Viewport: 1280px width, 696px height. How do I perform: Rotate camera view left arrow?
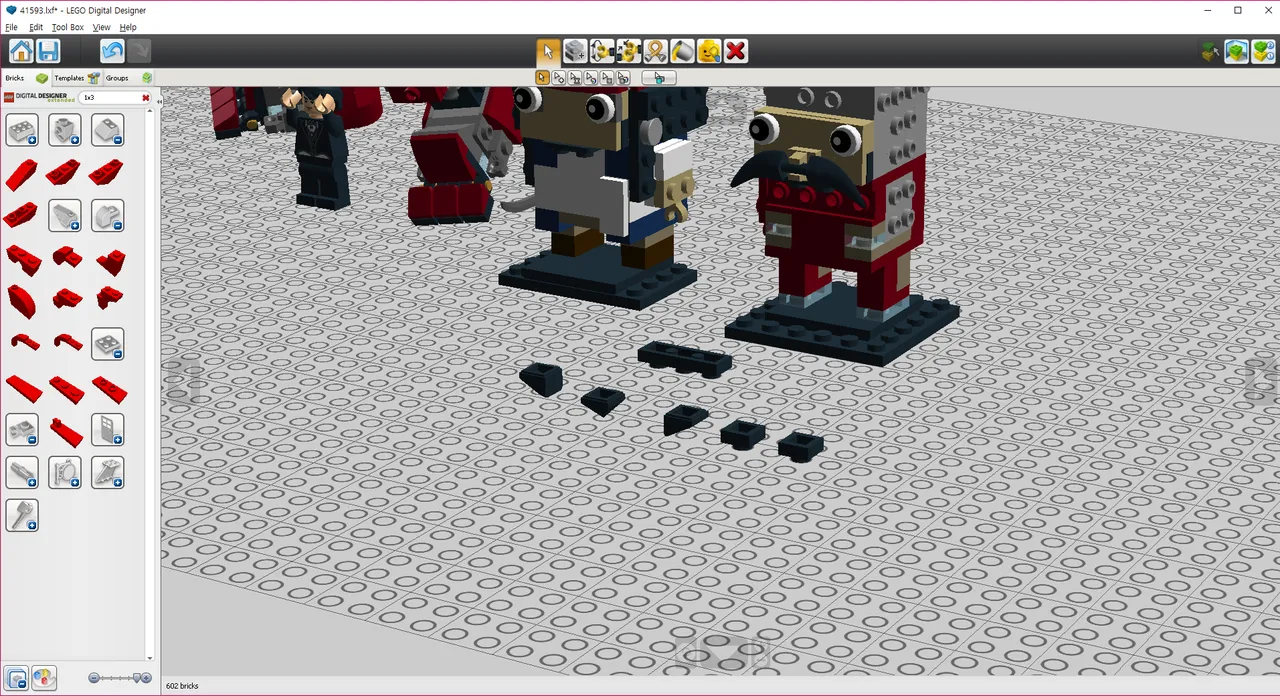(183, 380)
